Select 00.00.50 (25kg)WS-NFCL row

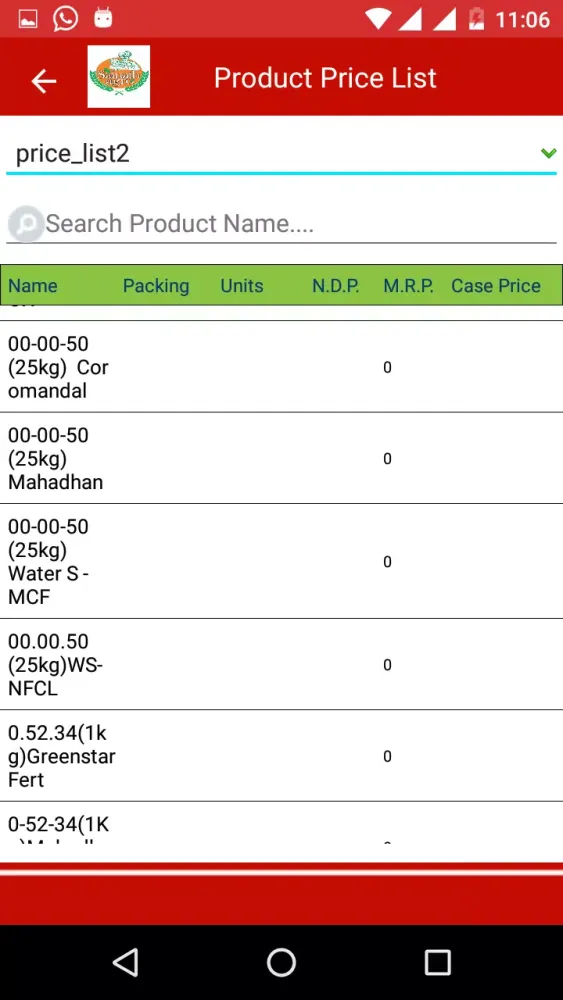281,665
